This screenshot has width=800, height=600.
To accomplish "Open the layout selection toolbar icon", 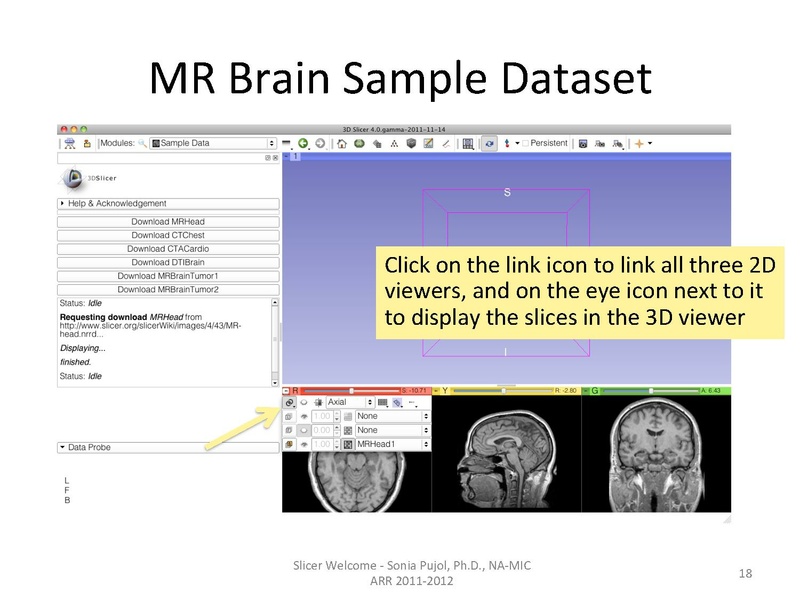I will [467, 144].
